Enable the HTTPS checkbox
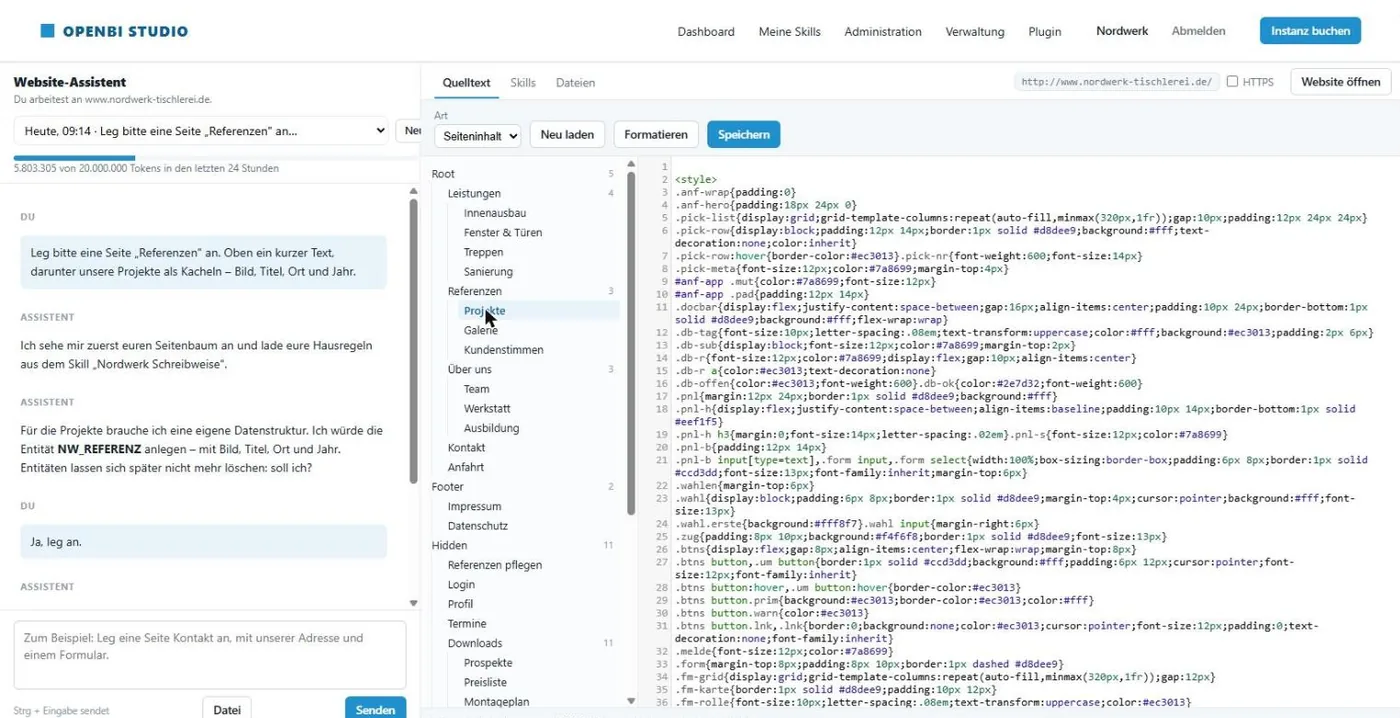 click(1232, 82)
